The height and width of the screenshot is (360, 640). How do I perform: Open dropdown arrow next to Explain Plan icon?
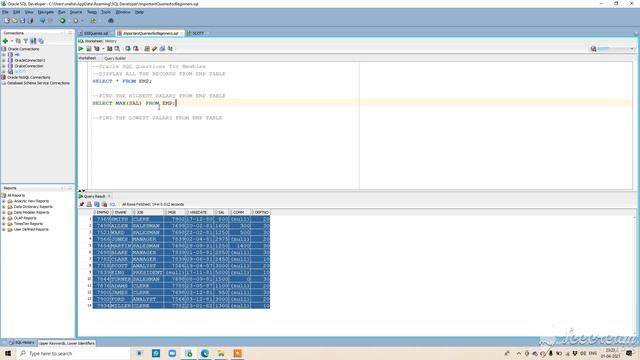[103, 49]
